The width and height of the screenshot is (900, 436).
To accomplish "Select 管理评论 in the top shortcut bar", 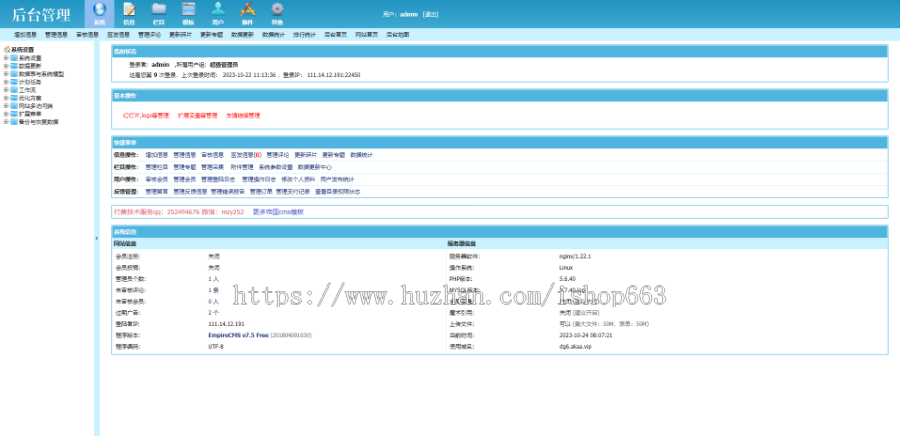I will 149,34.
